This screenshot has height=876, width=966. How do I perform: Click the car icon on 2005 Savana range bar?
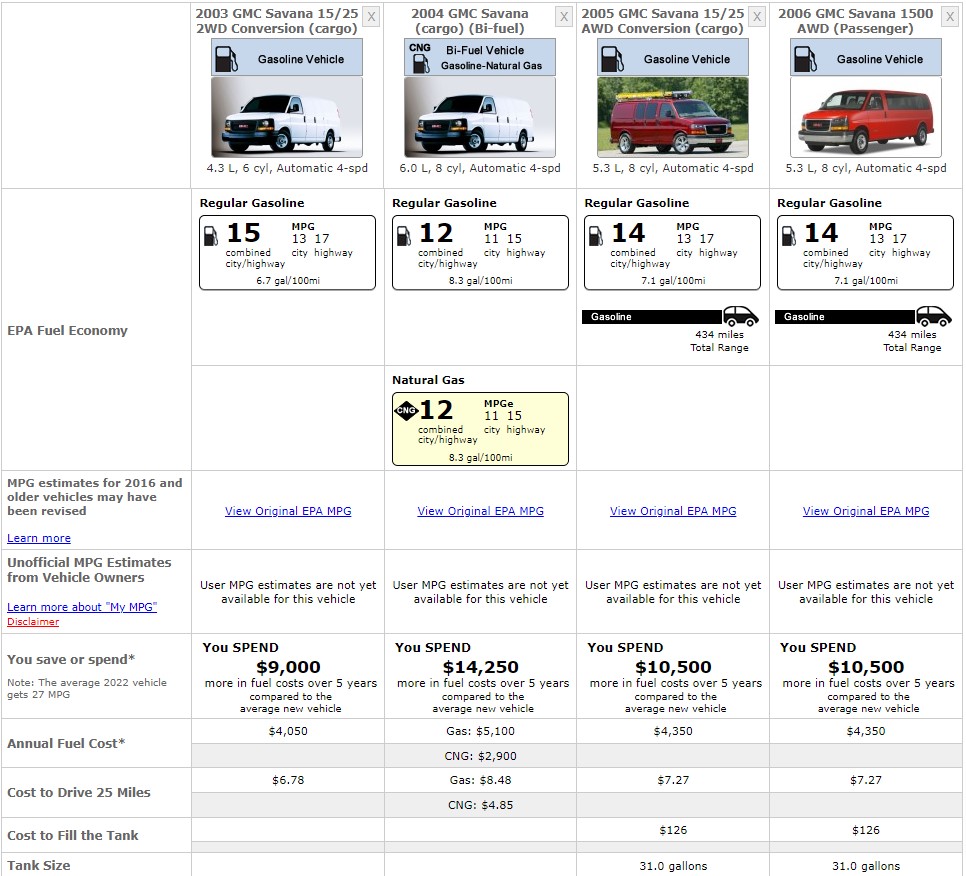click(x=741, y=316)
